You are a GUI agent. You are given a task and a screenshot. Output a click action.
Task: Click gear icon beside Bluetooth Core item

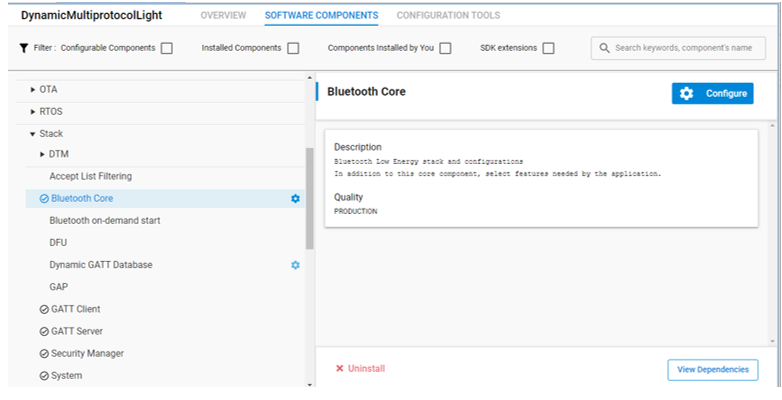[295, 199]
